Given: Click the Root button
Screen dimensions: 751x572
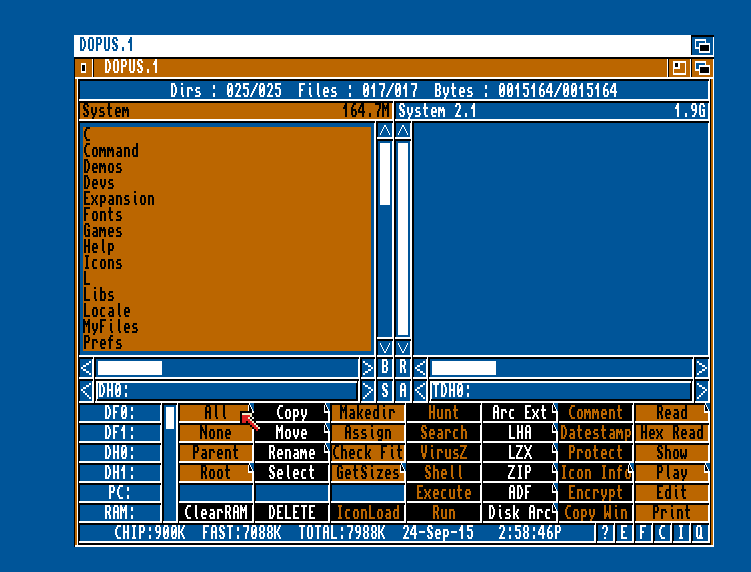Looking at the screenshot, I should [x=216, y=473].
